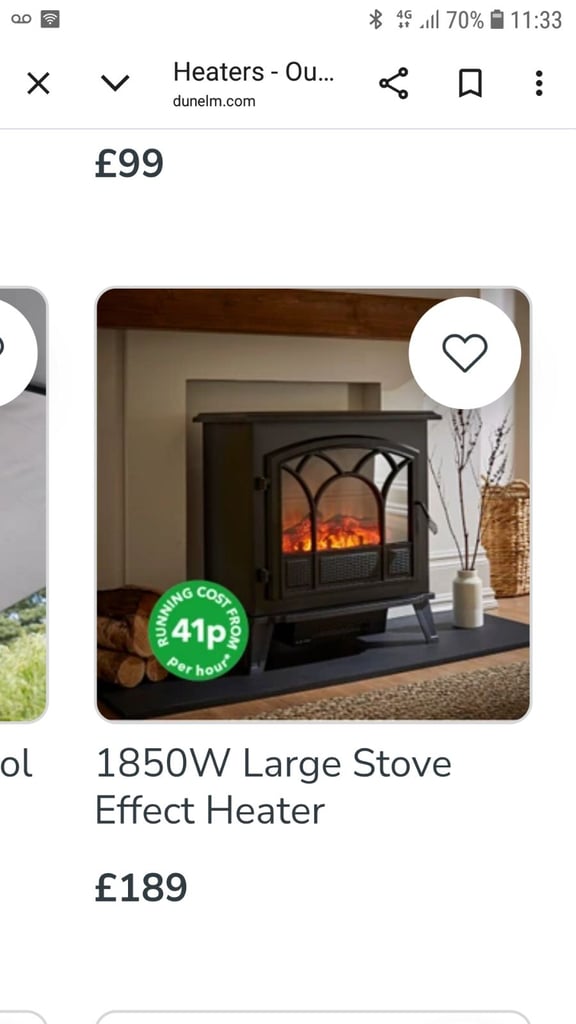This screenshot has width=576, height=1024.
Task: Tap the Heaters page title
Action: (253, 72)
